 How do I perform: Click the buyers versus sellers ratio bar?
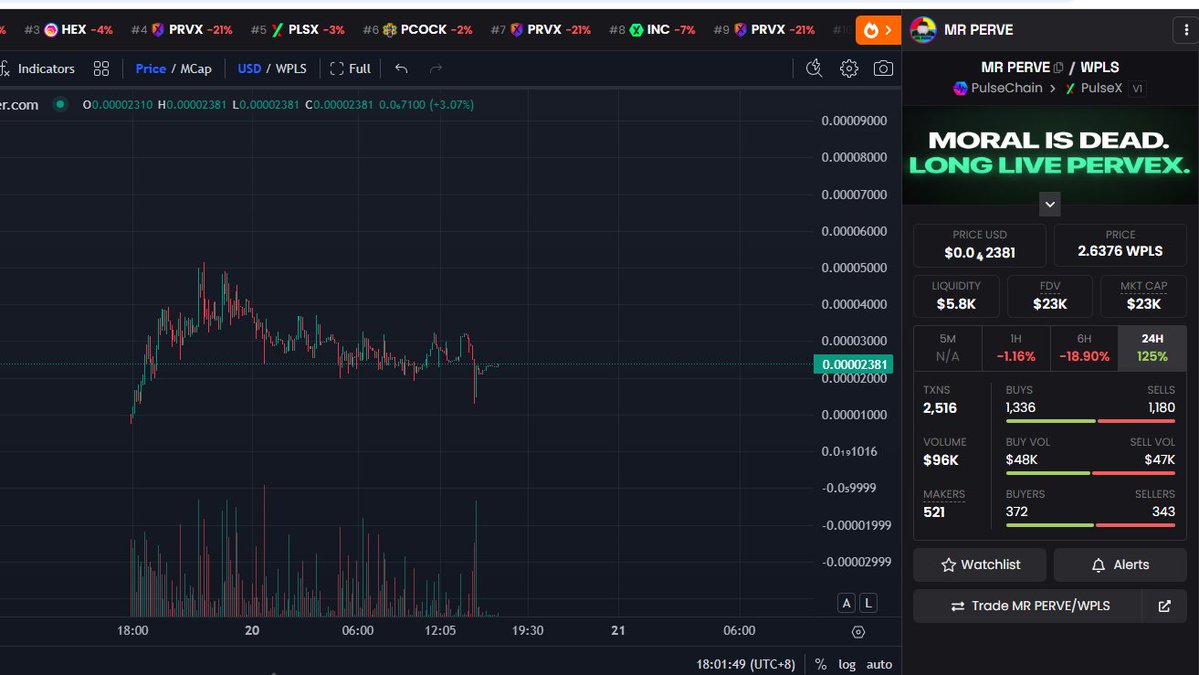click(x=1090, y=525)
